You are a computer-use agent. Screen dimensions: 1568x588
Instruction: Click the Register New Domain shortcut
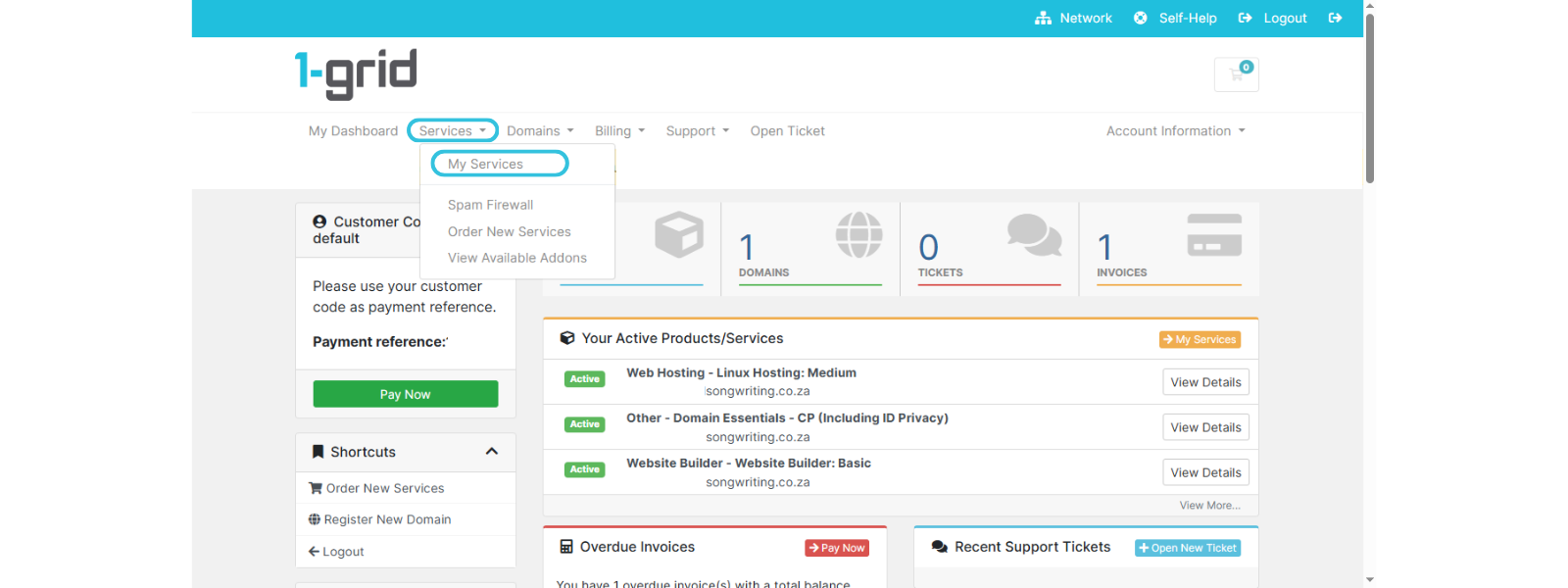coord(387,519)
